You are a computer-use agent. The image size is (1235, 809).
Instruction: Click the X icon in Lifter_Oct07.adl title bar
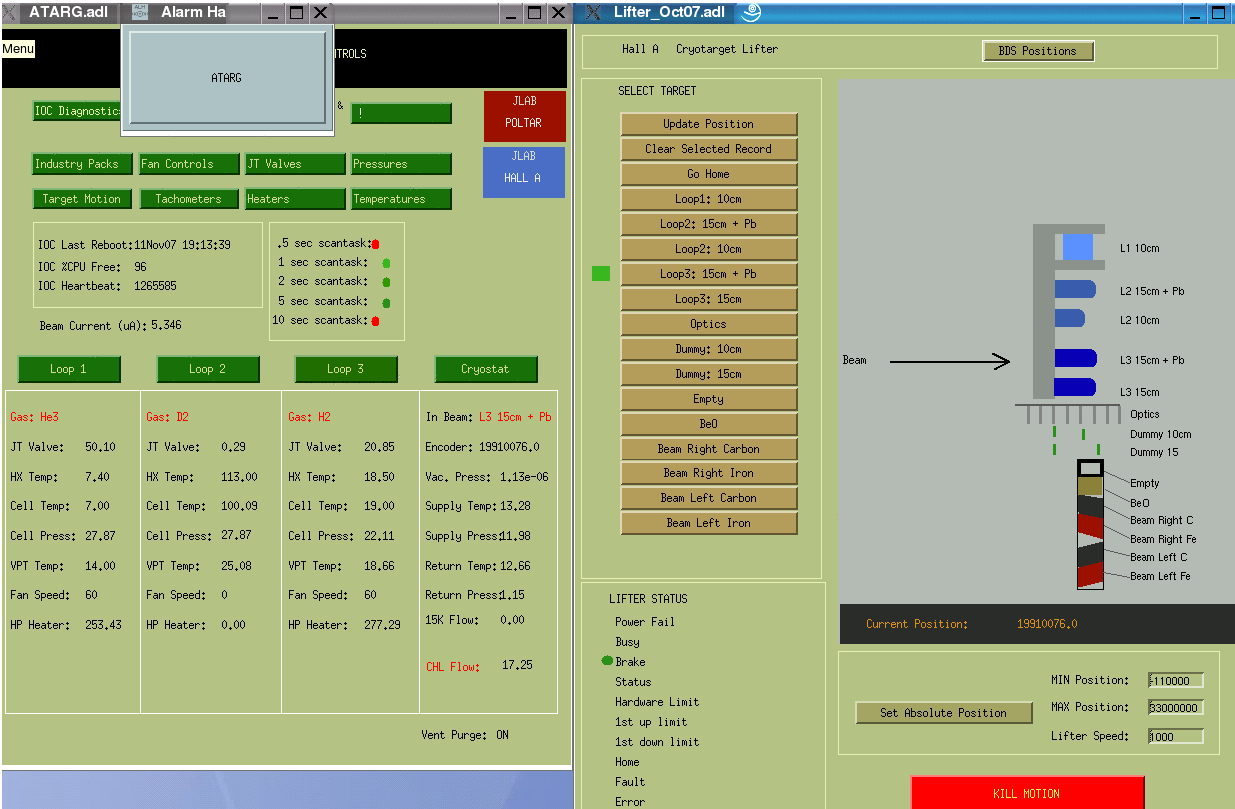593,12
